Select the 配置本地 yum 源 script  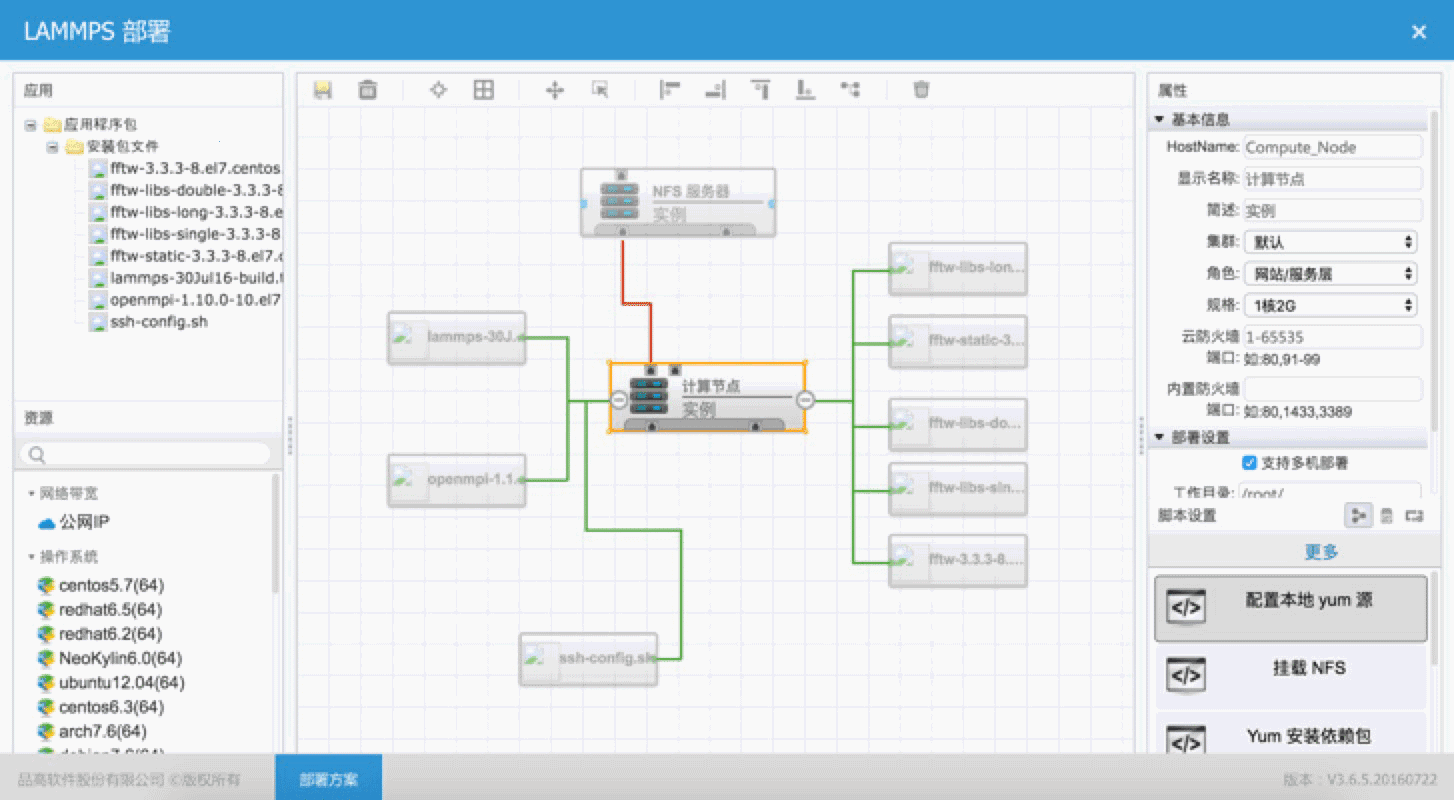[x=1291, y=608]
